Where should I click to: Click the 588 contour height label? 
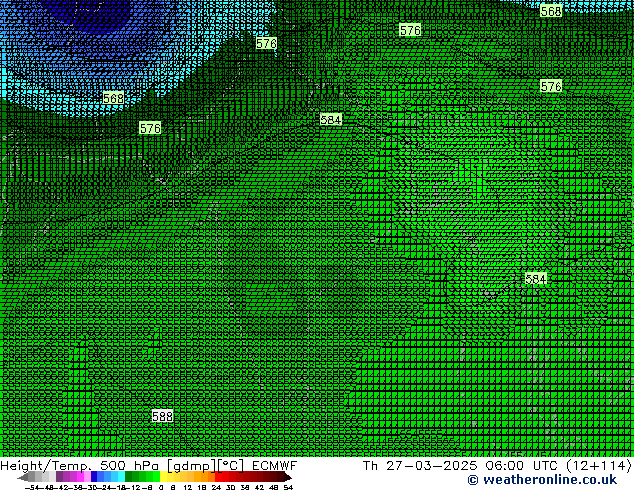pyautogui.click(x=163, y=416)
